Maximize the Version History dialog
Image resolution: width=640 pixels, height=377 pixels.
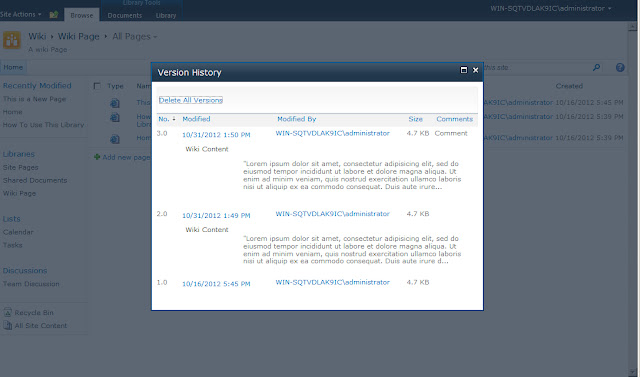[x=464, y=70]
